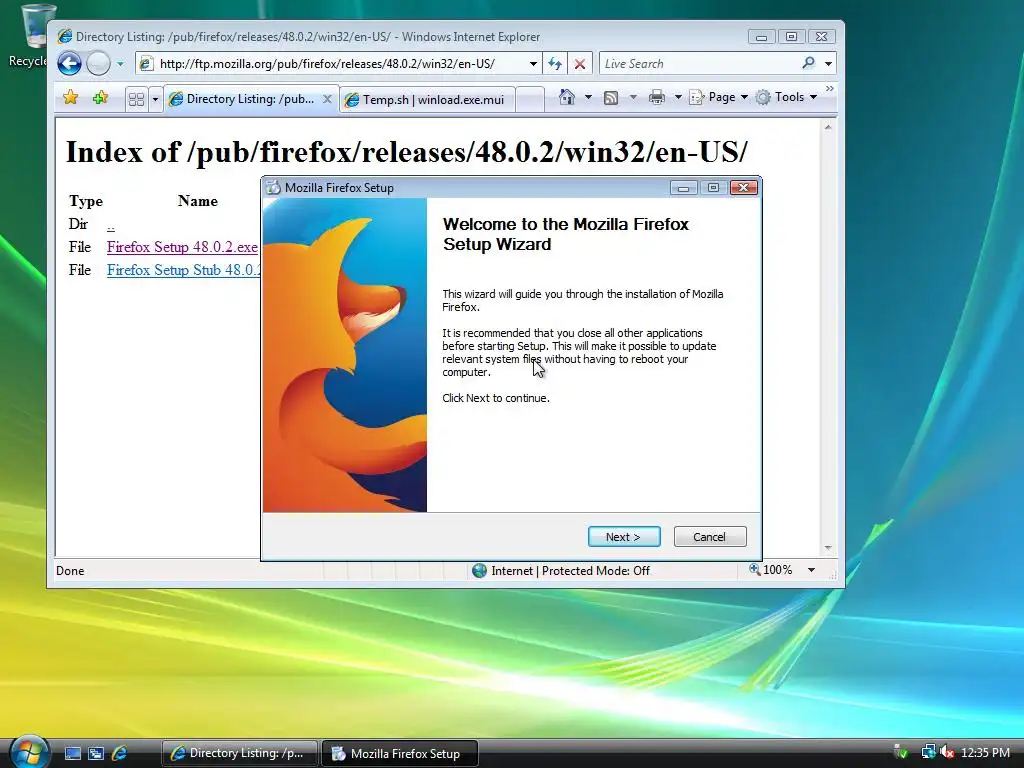Screen dimensions: 1024x768
Task: Open the Favorites Center star
Action: coord(71,98)
